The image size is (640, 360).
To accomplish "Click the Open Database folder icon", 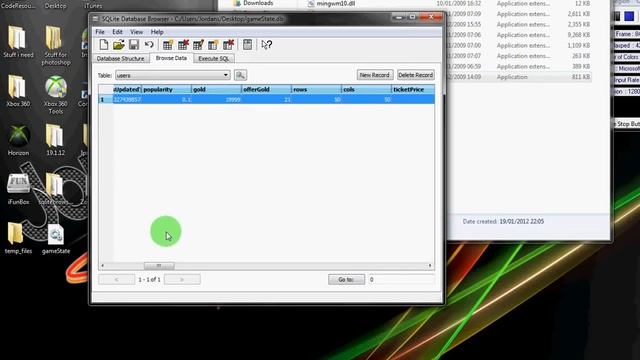I will click(x=119, y=44).
